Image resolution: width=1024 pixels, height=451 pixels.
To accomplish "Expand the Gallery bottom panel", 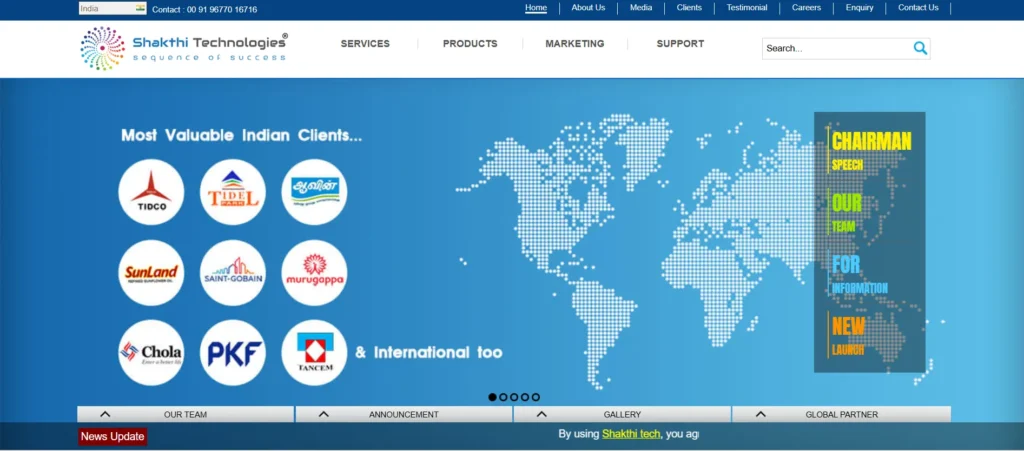I will coord(622,414).
